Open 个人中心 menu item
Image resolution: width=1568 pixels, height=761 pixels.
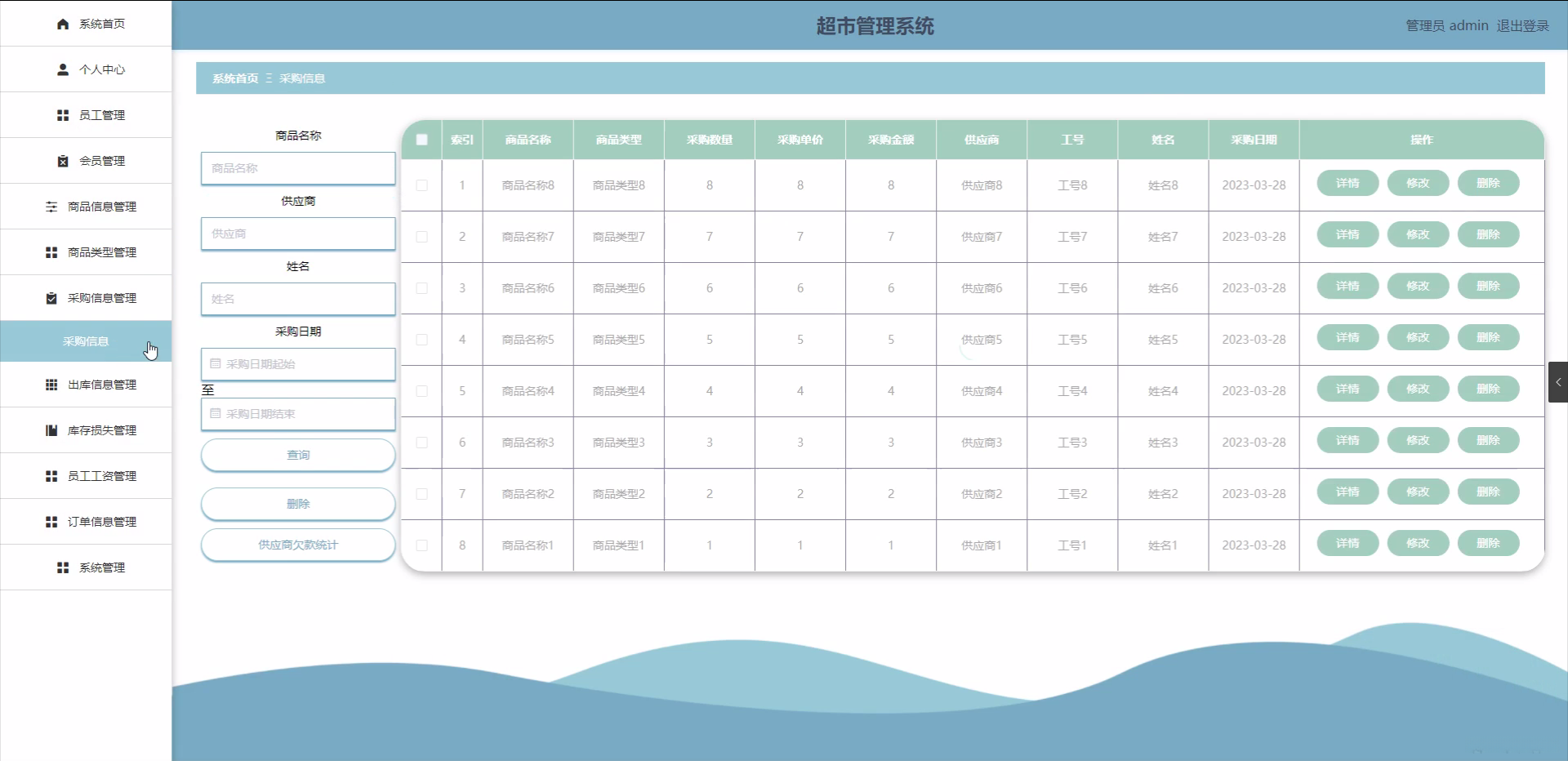(86, 69)
